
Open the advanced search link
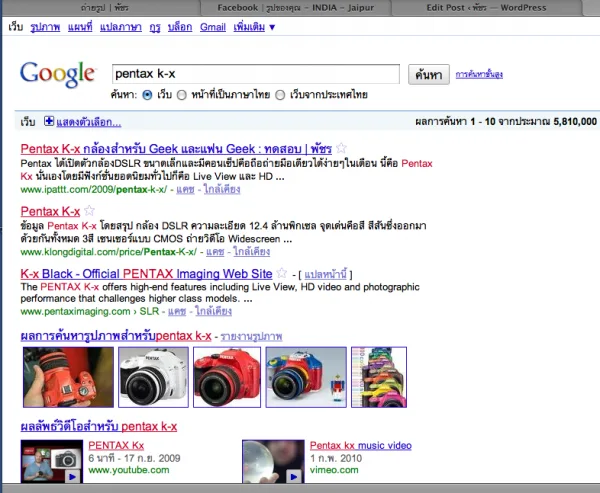click(479, 74)
